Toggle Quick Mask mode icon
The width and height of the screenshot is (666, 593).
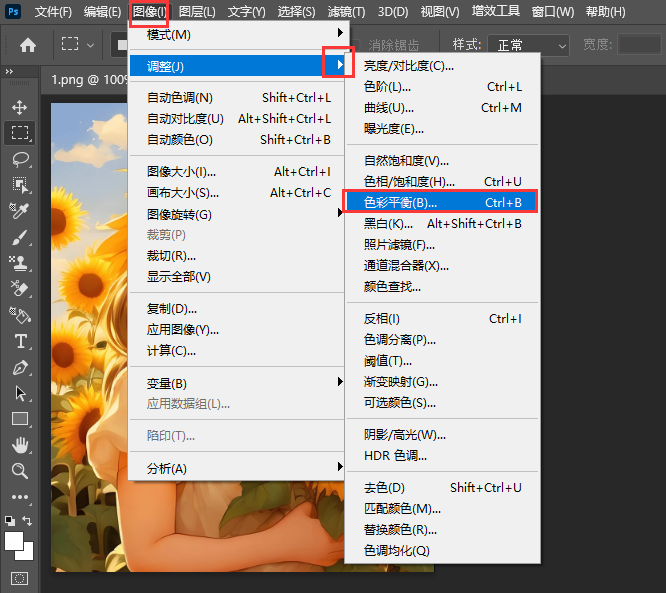pos(20,579)
